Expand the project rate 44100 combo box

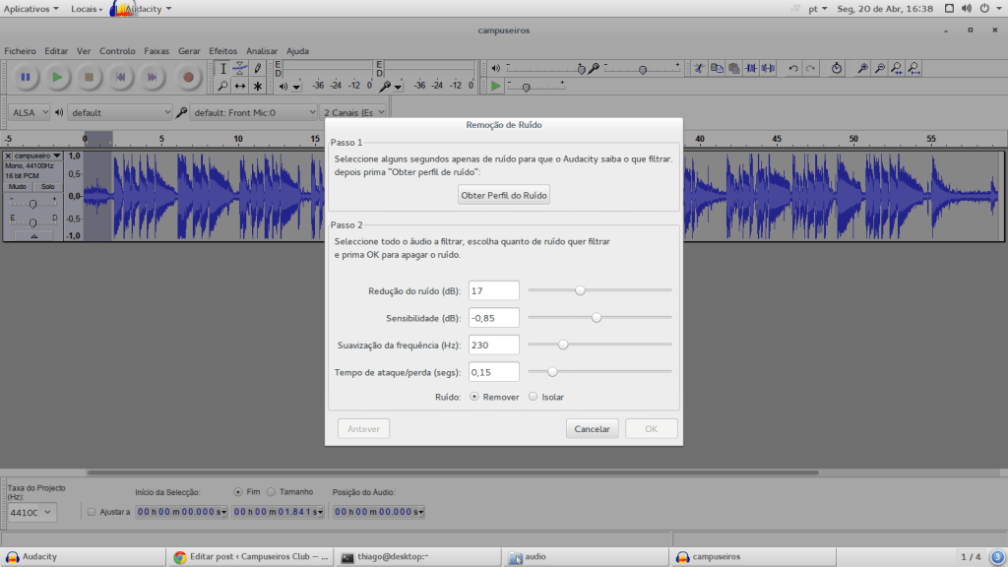pyautogui.click(x=32, y=512)
